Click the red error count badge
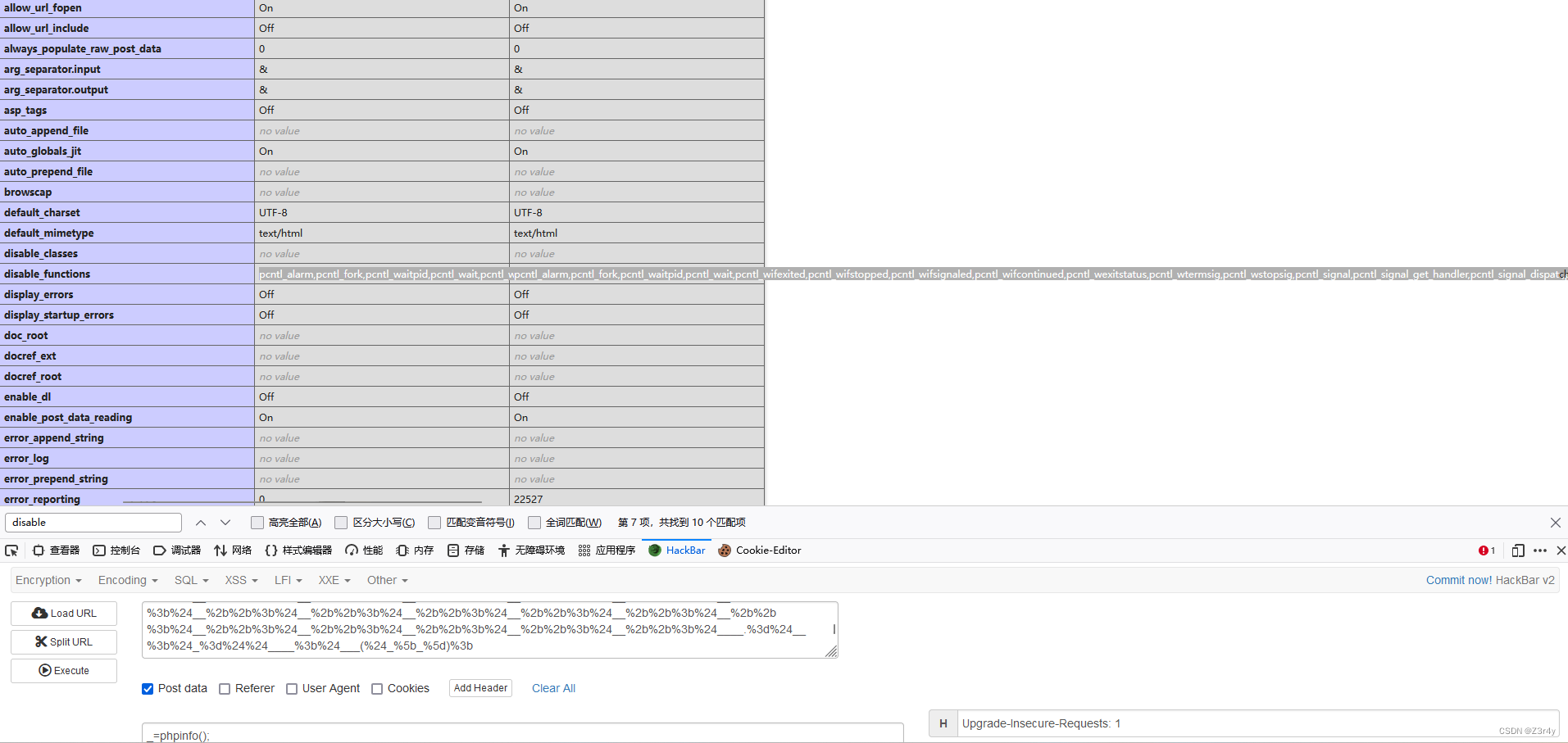This screenshot has height=743, width=1568. click(x=1486, y=550)
